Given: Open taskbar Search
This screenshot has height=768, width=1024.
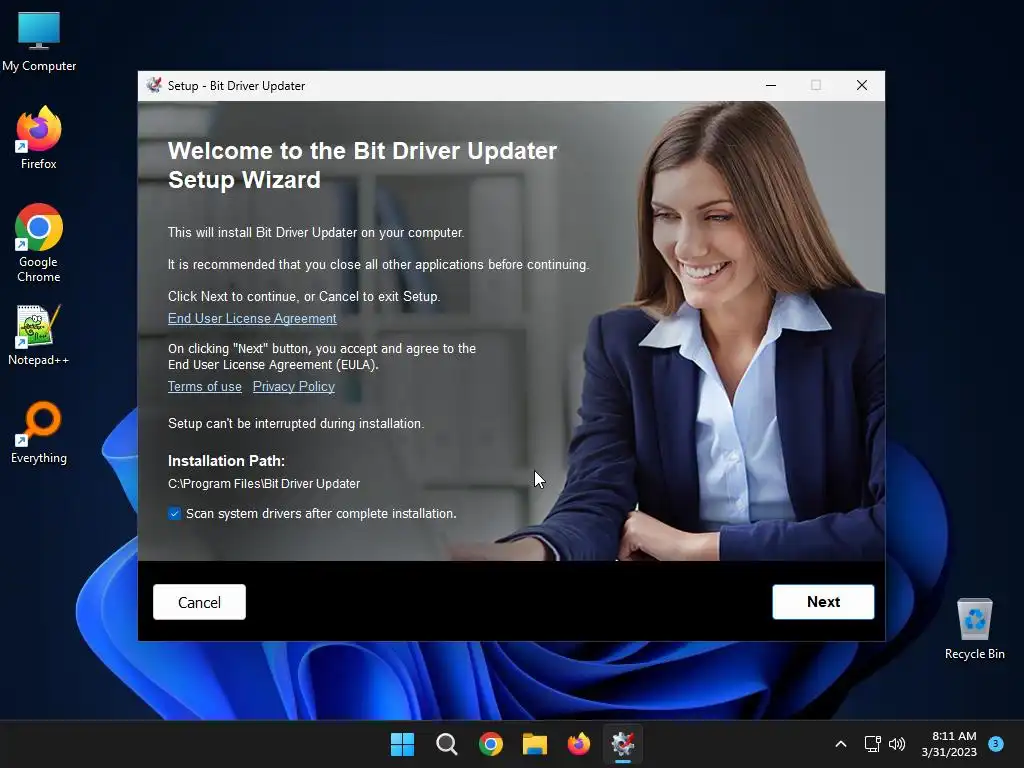Looking at the screenshot, I should (x=447, y=744).
